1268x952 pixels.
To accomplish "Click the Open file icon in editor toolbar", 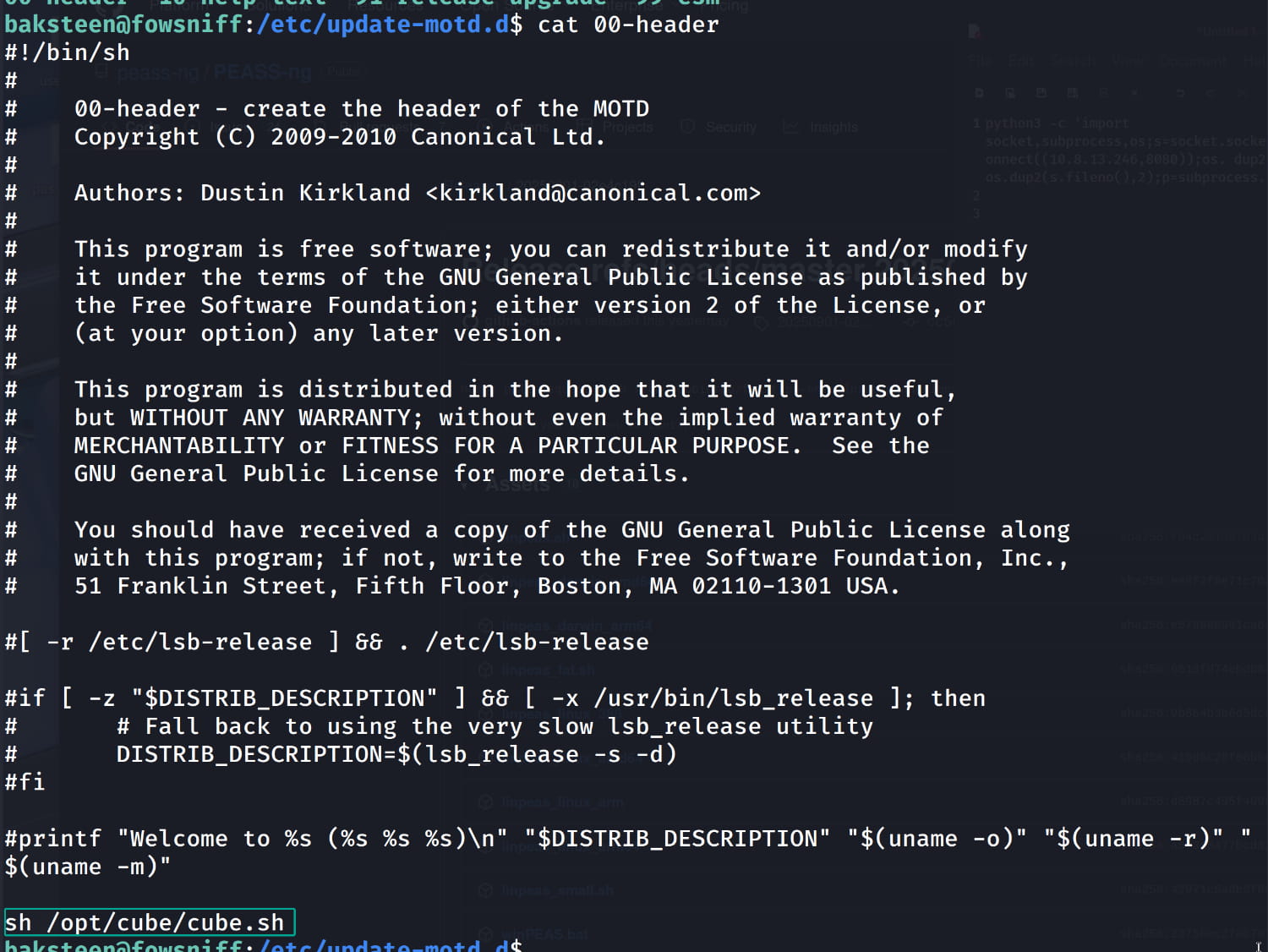I will point(1010,92).
